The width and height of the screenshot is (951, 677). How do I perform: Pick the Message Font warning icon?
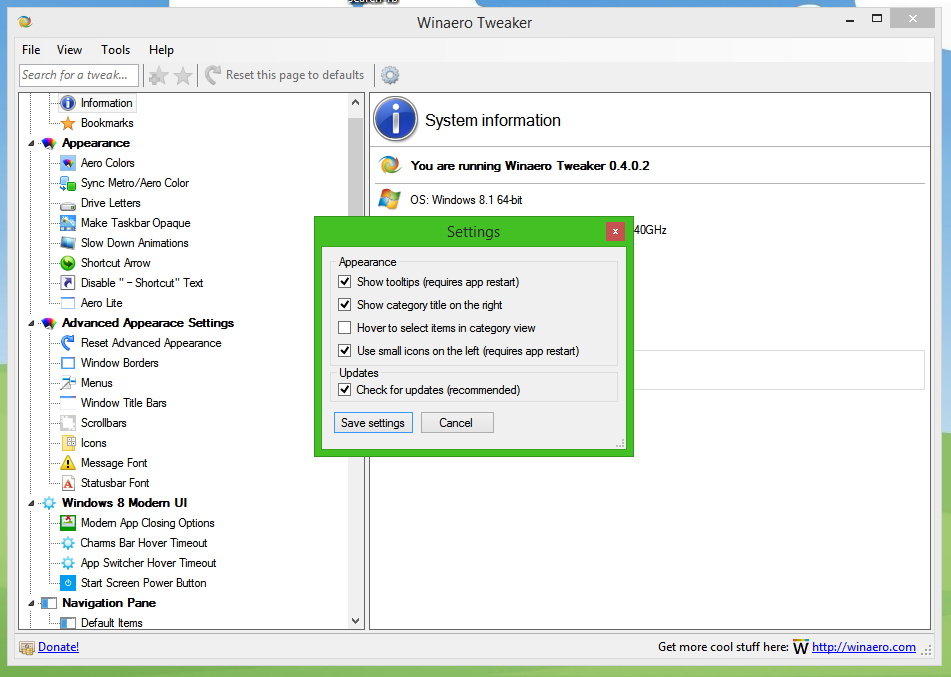68,463
